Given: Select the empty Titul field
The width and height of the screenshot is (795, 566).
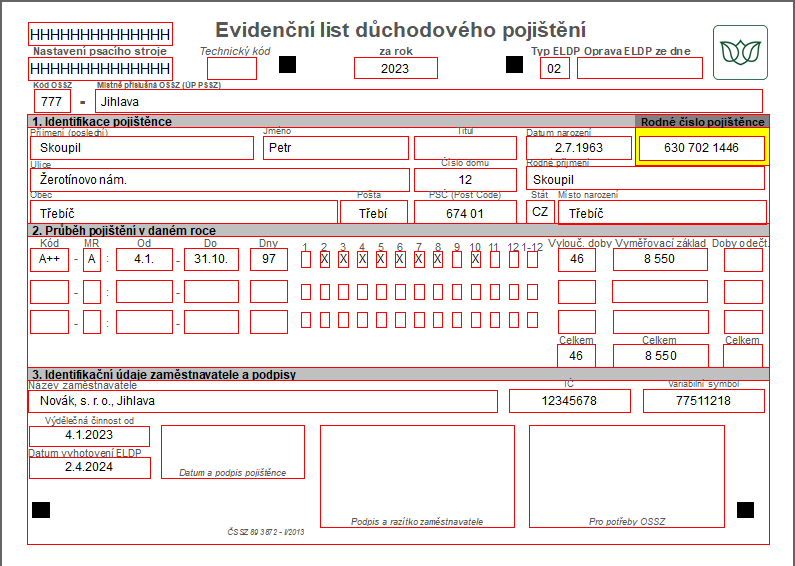Looking at the screenshot, I should (465, 148).
